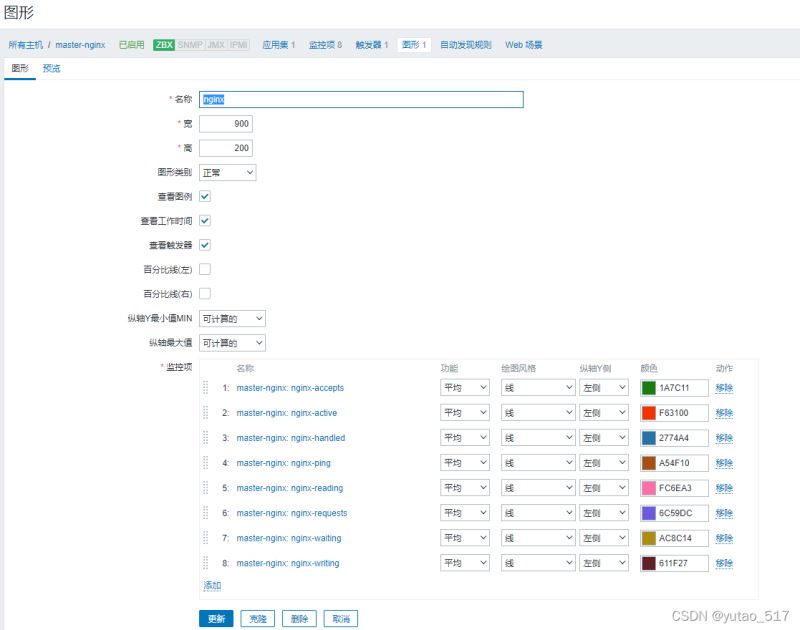Click drag handle of nginx-handled row
Viewport: 800px width, 630px height.
coord(205,437)
